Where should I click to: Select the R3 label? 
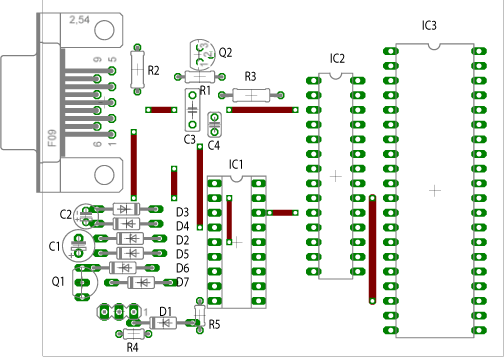[x=251, y=76]
